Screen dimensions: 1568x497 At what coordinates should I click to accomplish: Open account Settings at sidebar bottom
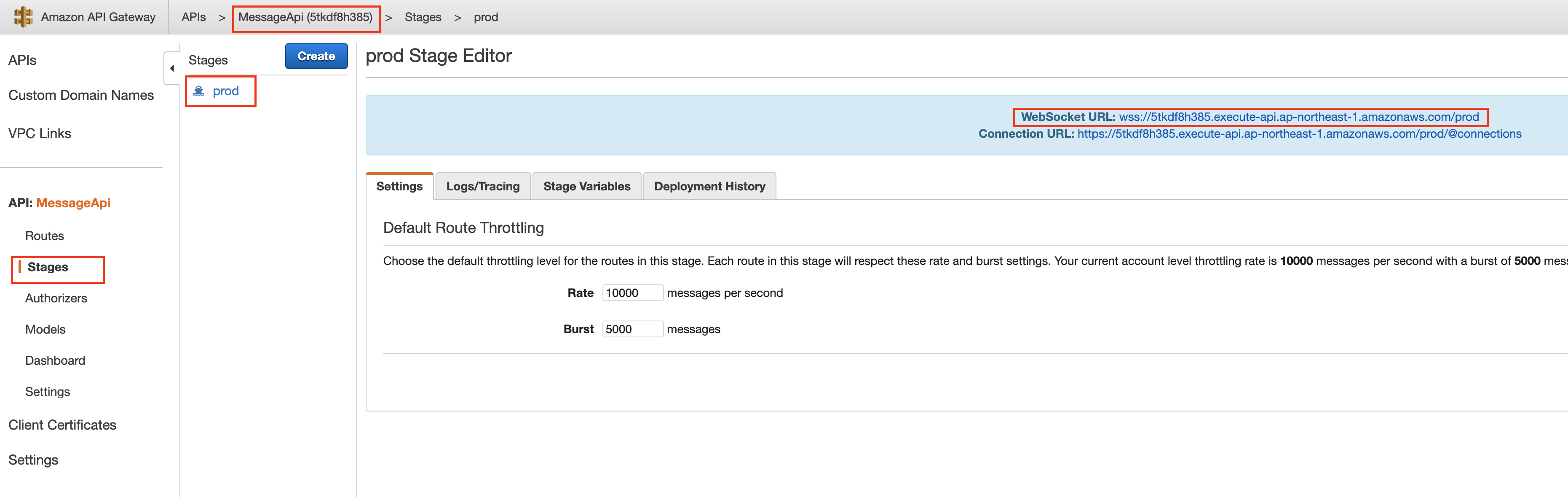(x=33, y=460)
